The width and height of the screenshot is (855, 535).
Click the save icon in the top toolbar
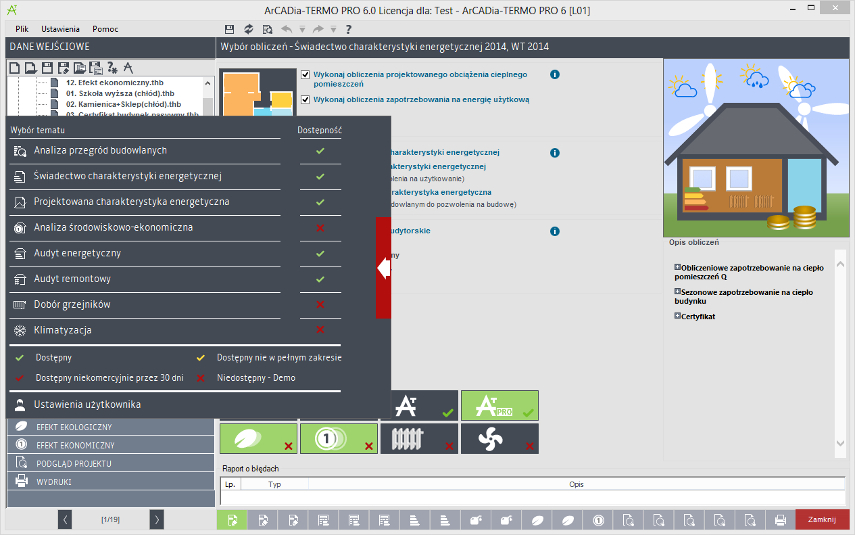pos(230,29)
